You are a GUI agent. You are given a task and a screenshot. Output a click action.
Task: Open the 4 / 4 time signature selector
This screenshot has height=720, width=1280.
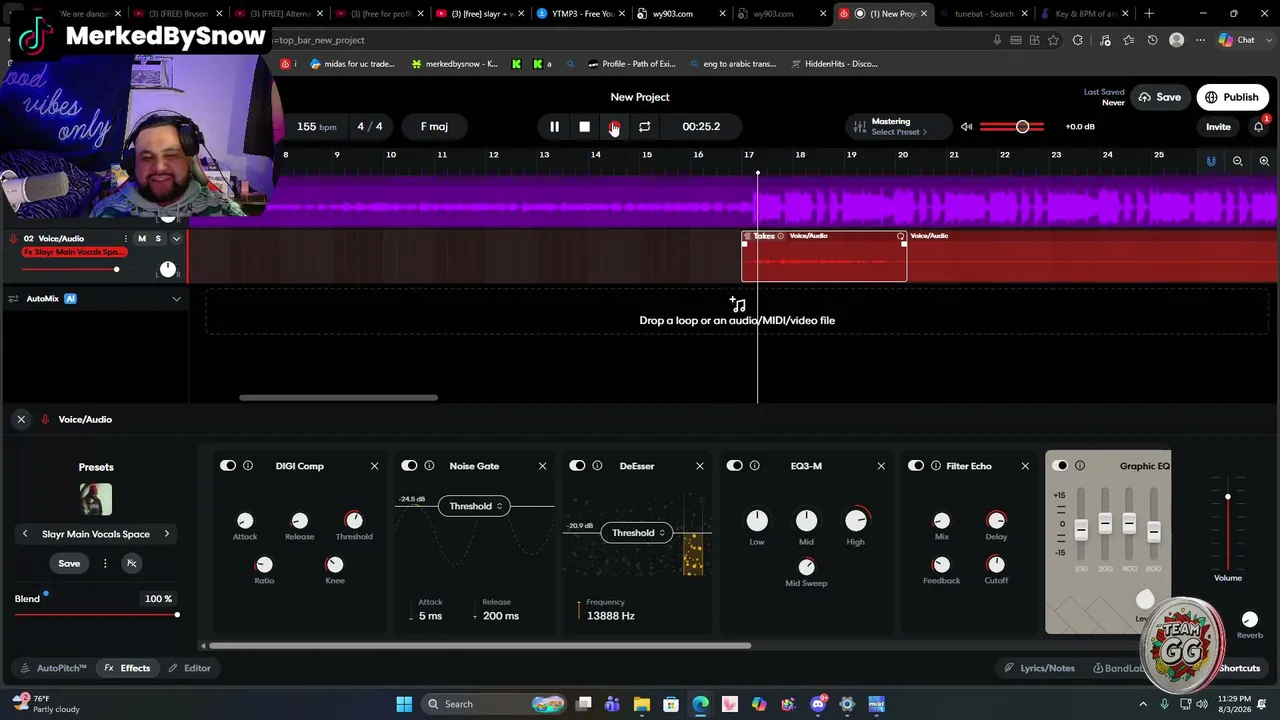coord(370,127)
